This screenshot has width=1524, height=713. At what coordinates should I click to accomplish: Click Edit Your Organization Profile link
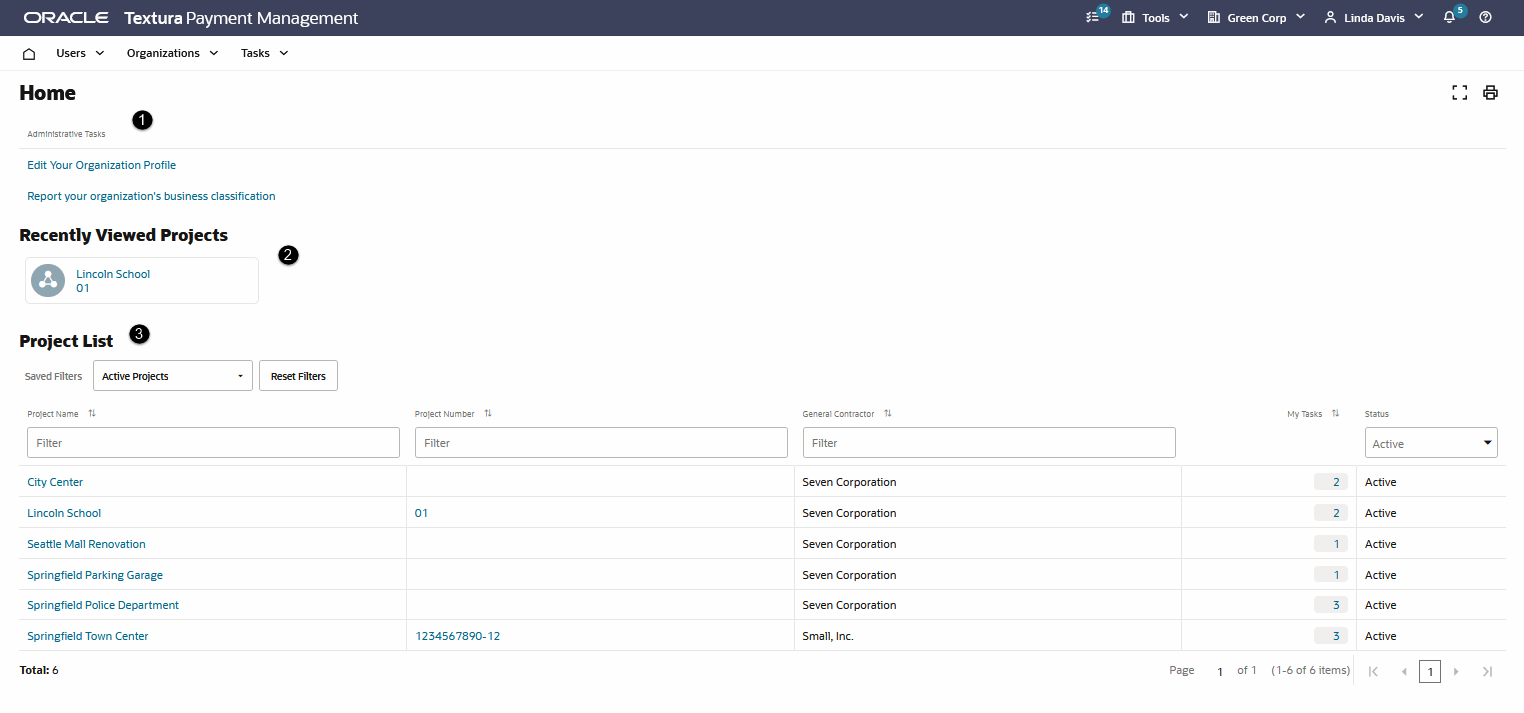pyautogui.click(x=101, y=165)
